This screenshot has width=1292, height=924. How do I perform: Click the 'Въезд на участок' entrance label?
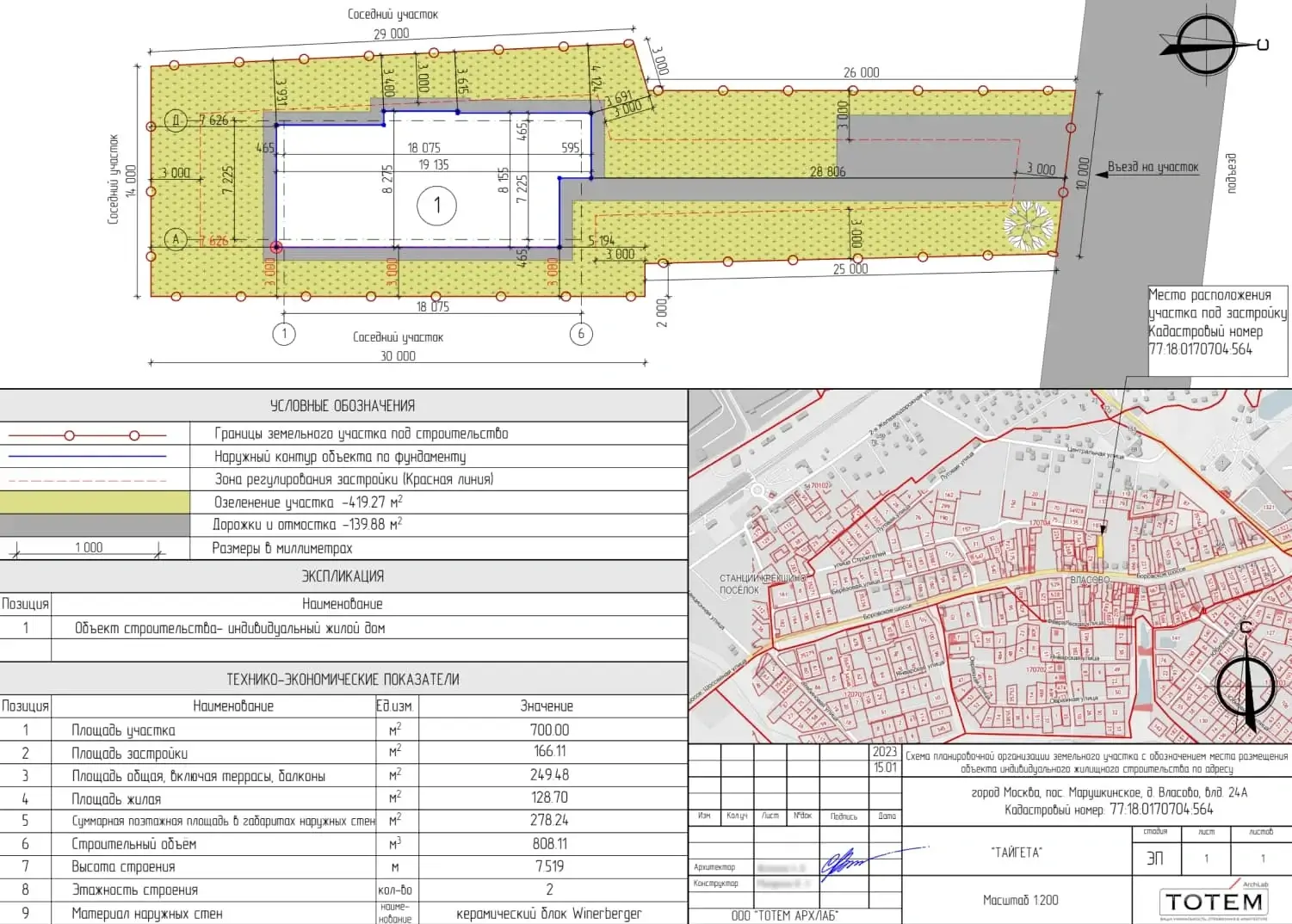(1152, 167)
